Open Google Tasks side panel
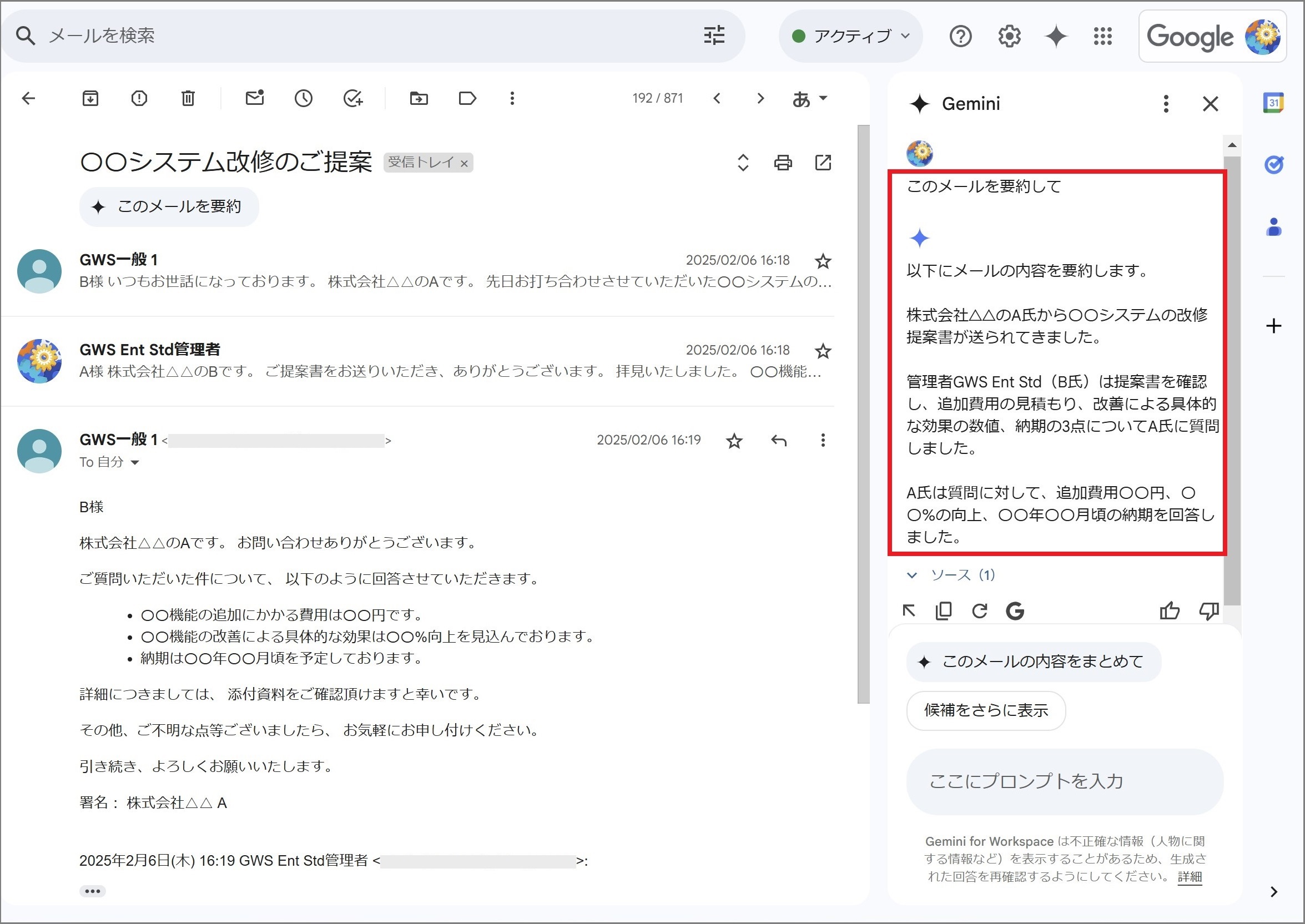The image size is (1305, 924). tap(1273, 165)
